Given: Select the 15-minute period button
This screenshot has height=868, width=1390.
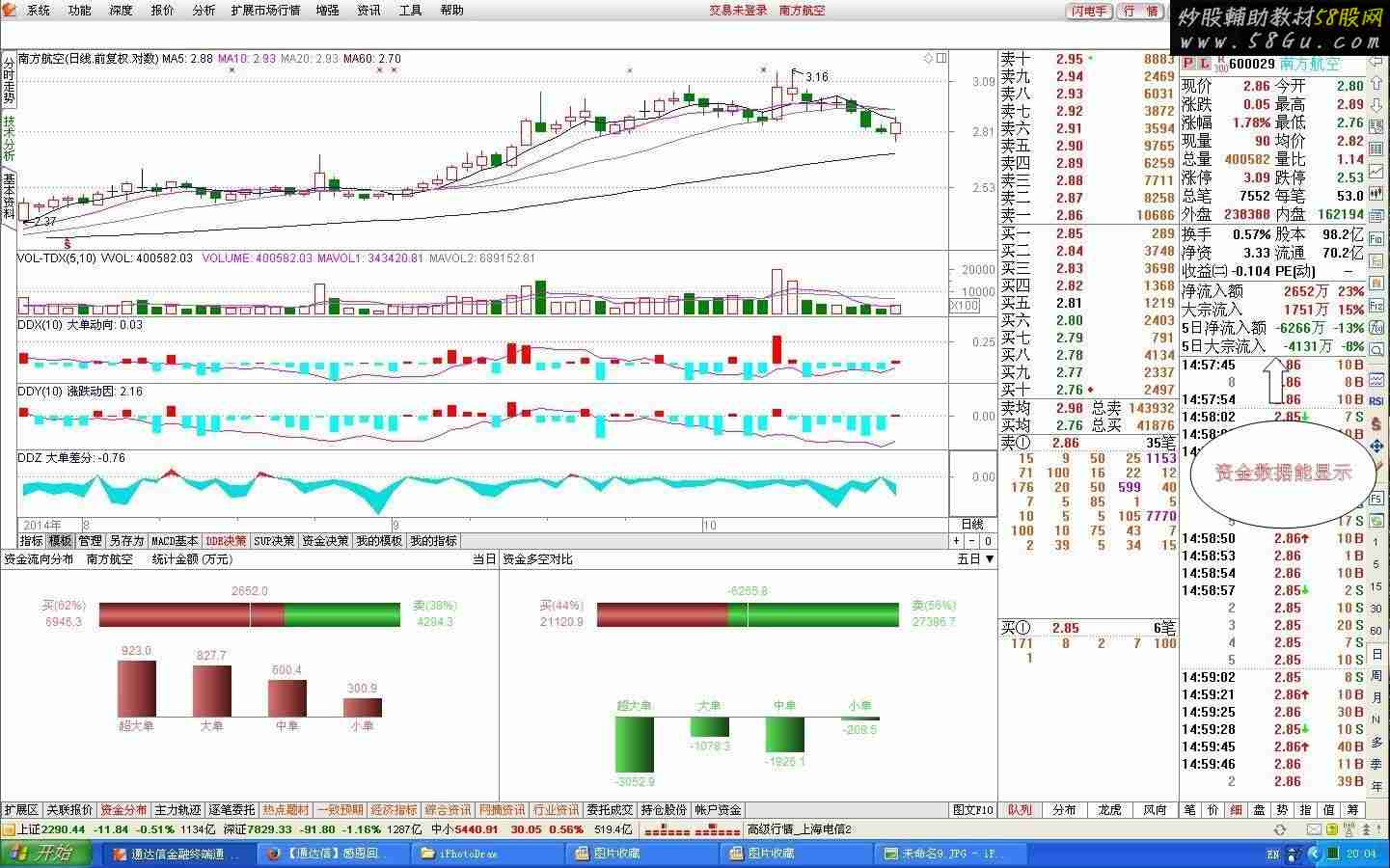Looking at the screenshot, I should 1377,586.
